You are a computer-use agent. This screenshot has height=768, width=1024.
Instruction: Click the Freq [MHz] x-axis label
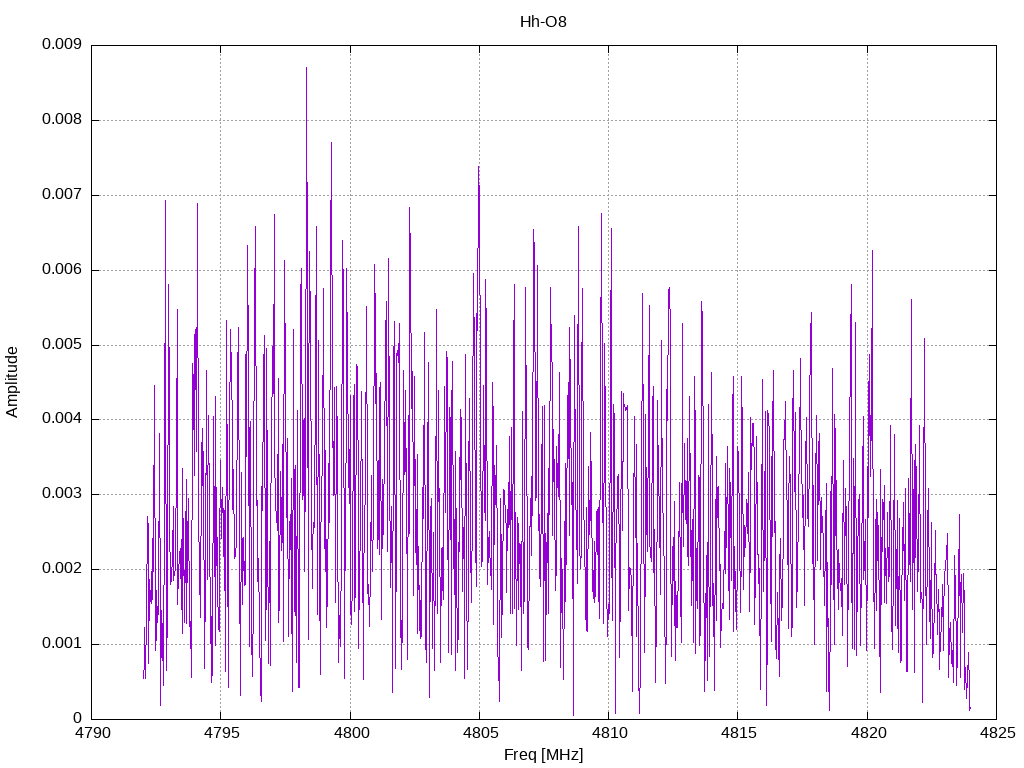pyautogui.click(x=543, y=755)
